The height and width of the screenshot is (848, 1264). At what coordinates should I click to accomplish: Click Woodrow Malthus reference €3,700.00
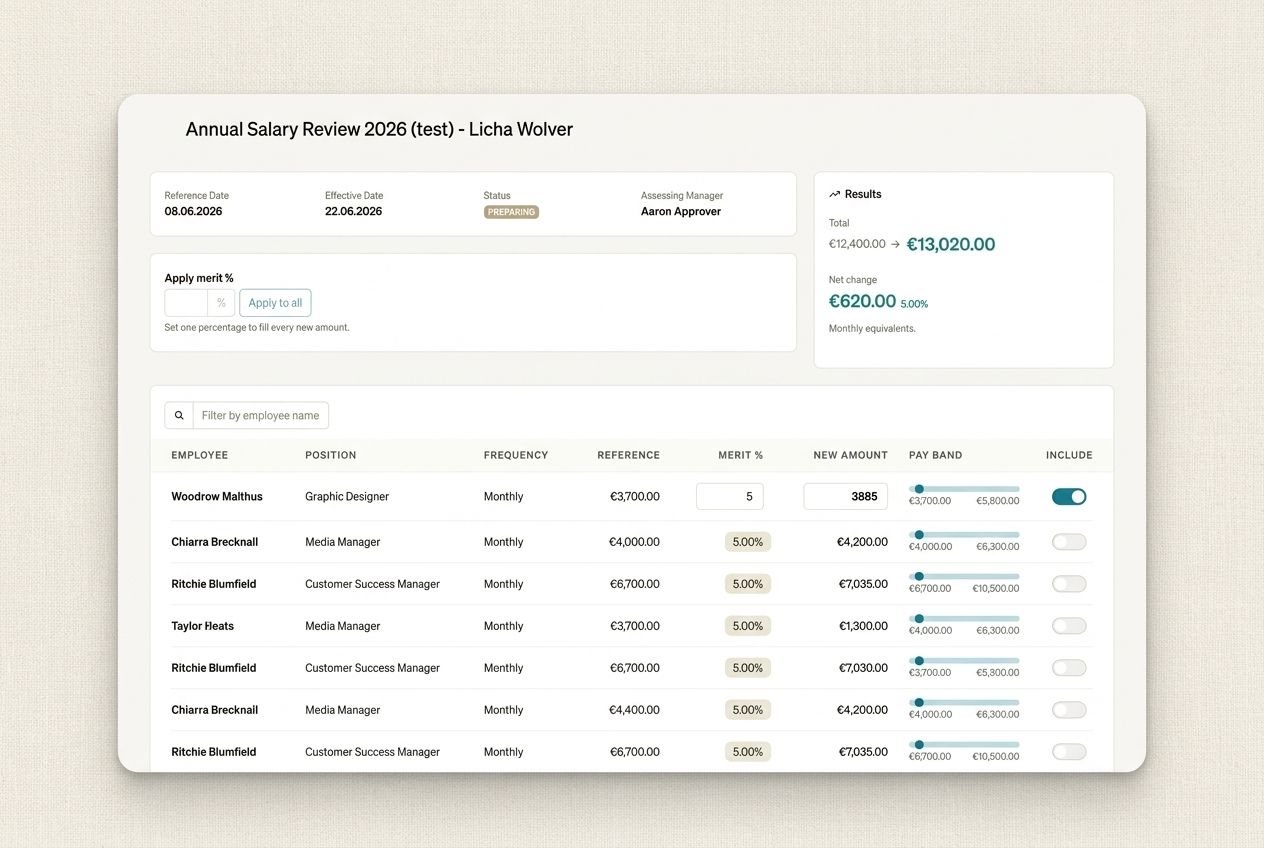tap(635, 496)
